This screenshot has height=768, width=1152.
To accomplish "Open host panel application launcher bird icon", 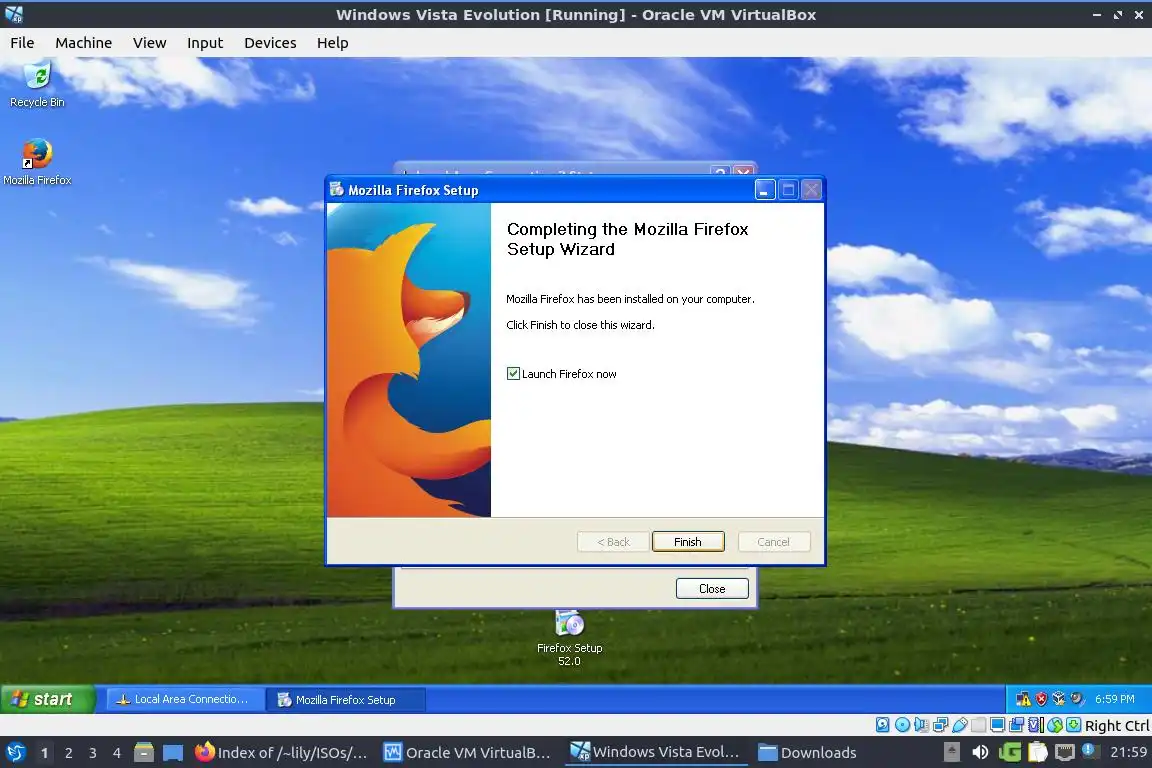I will tap(15, 753).
